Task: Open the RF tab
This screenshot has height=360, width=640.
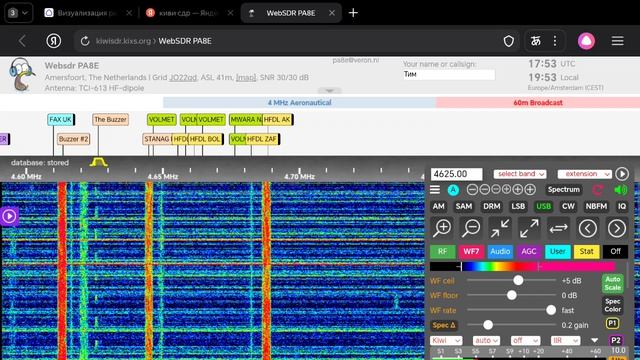Action: 442,251
